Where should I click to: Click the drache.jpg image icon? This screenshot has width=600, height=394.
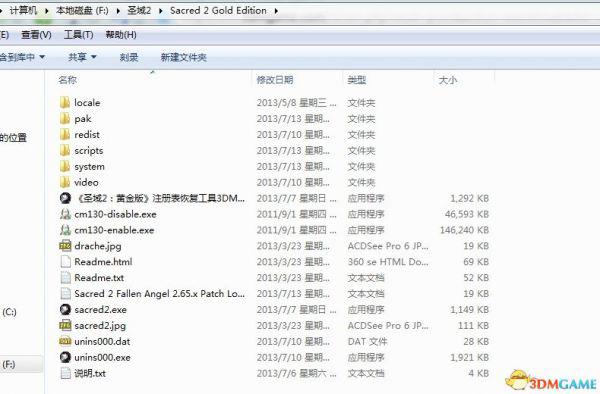point(65,246)
